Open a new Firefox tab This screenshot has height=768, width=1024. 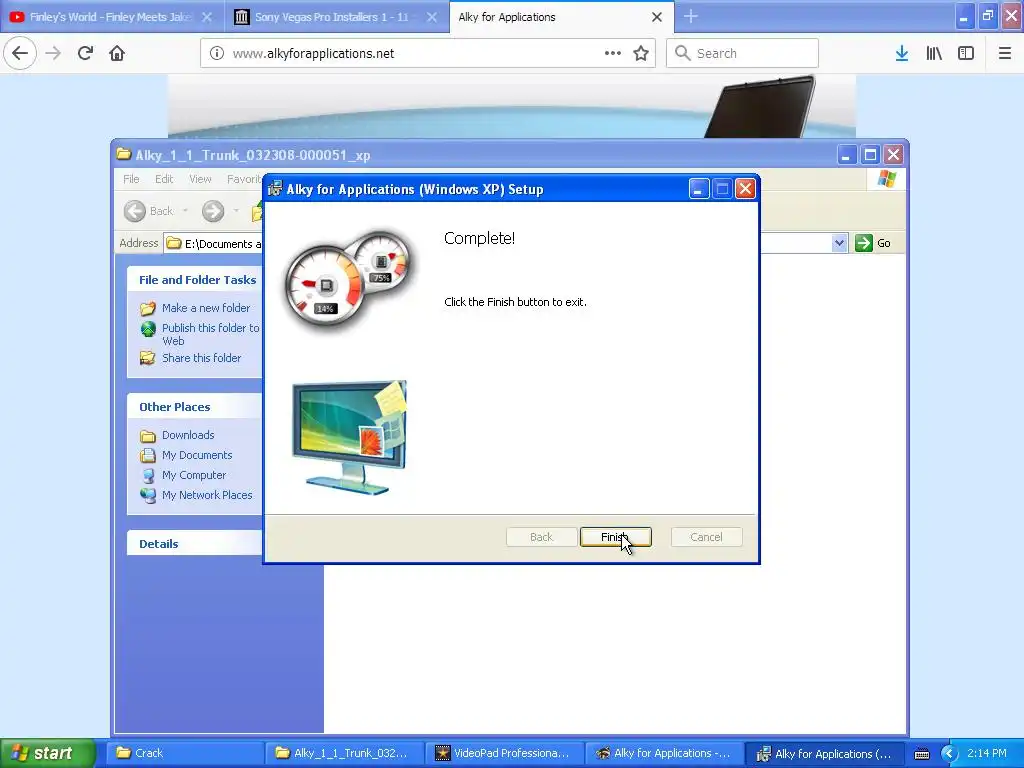click(691, 17)
